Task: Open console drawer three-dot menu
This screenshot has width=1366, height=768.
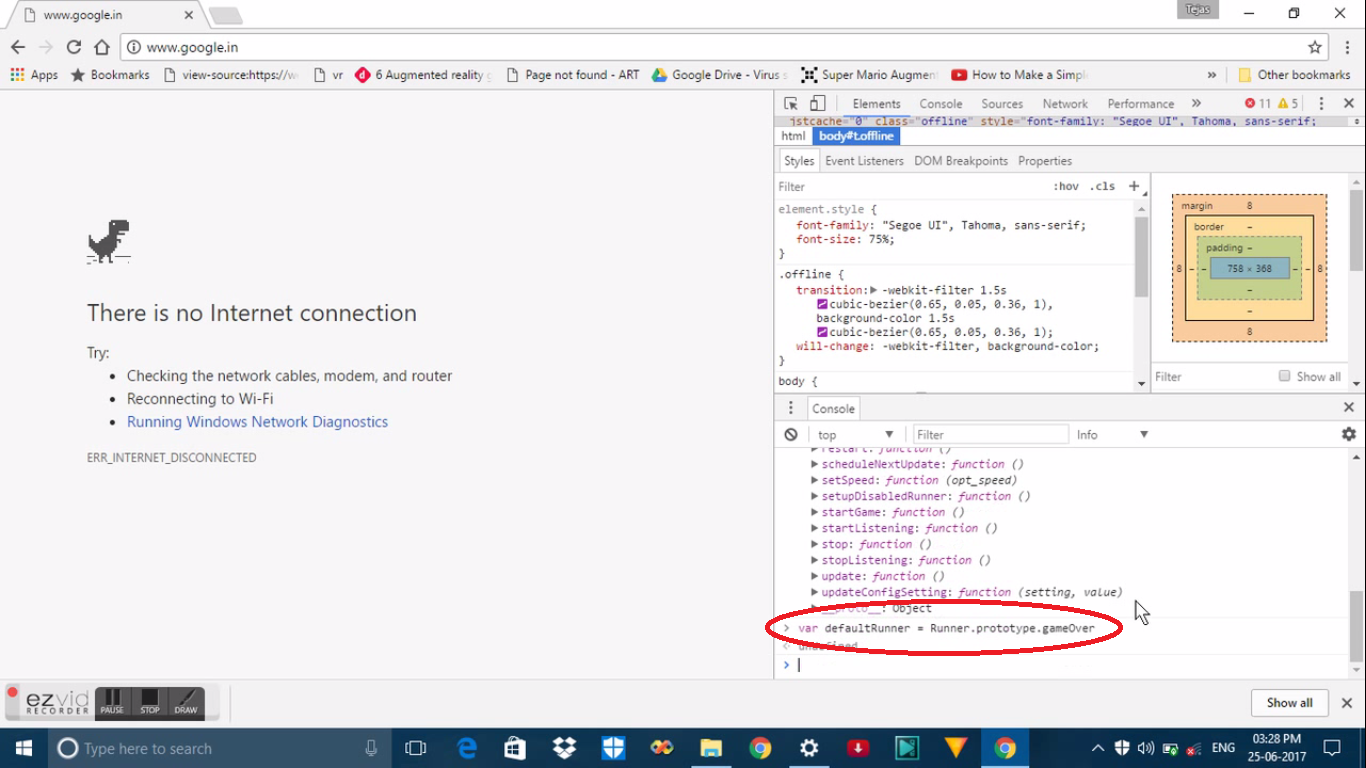Action: 790,408
